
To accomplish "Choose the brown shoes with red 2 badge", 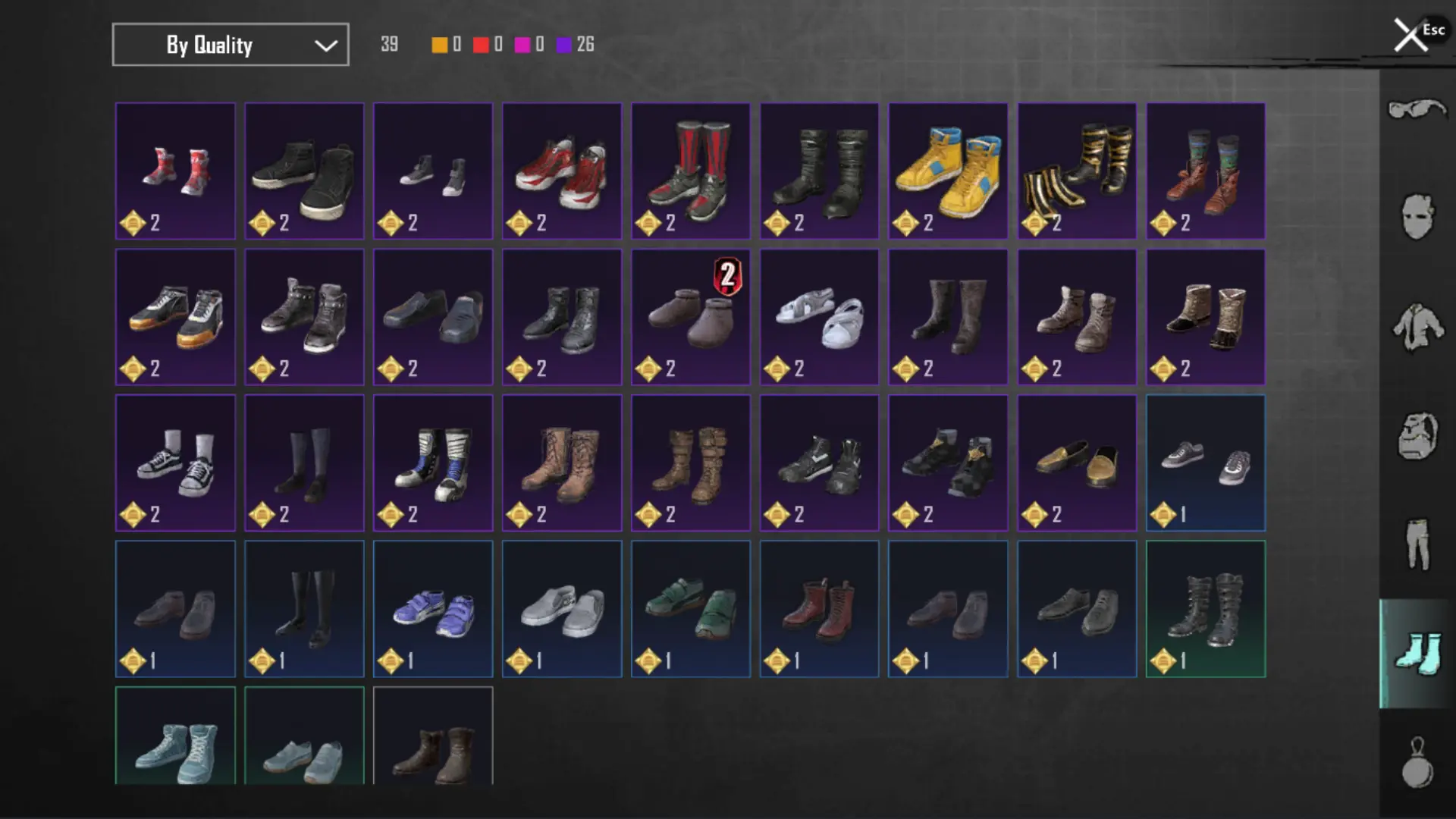I will point(690,317).
